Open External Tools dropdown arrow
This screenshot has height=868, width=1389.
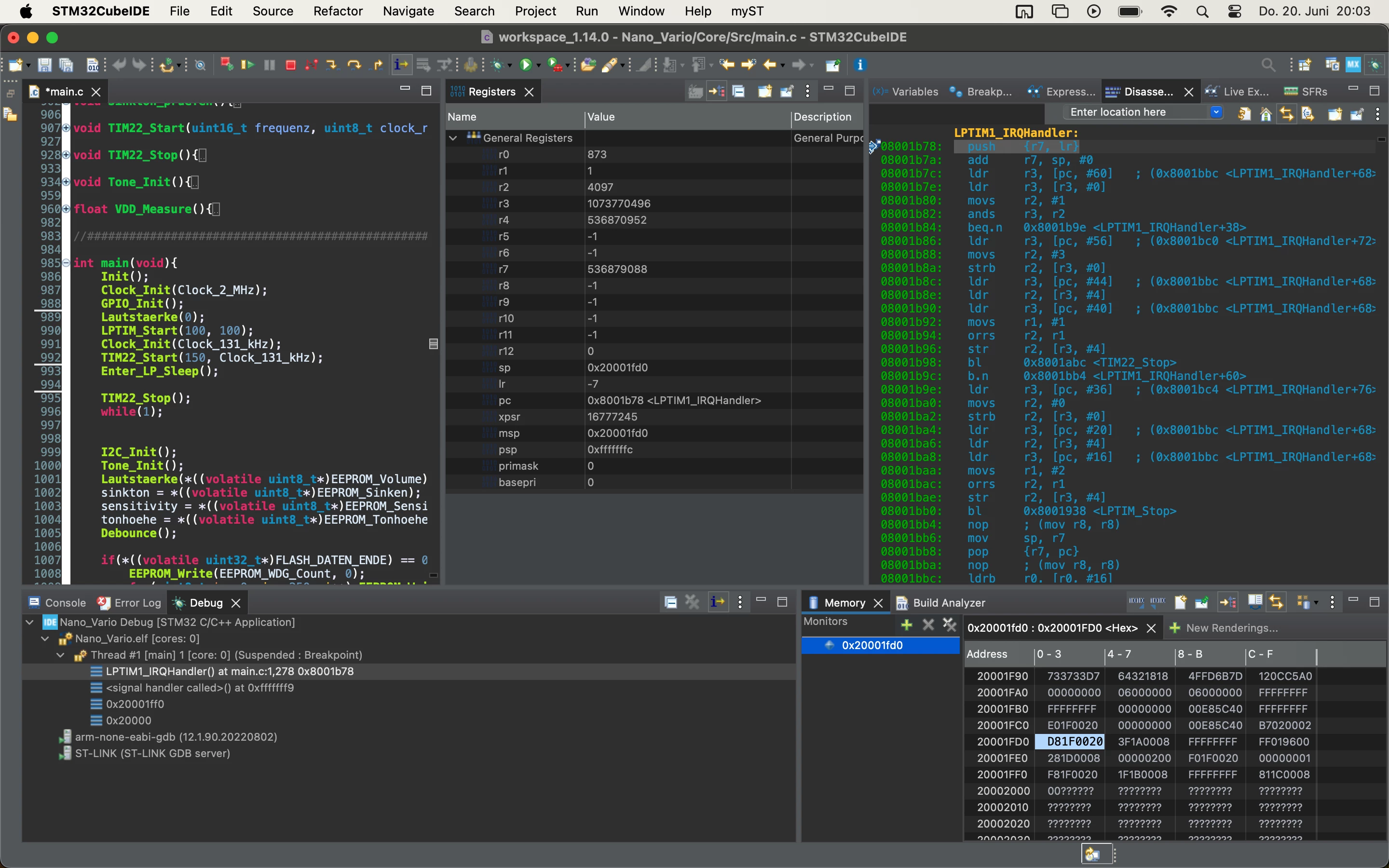(x=567, y=66)
